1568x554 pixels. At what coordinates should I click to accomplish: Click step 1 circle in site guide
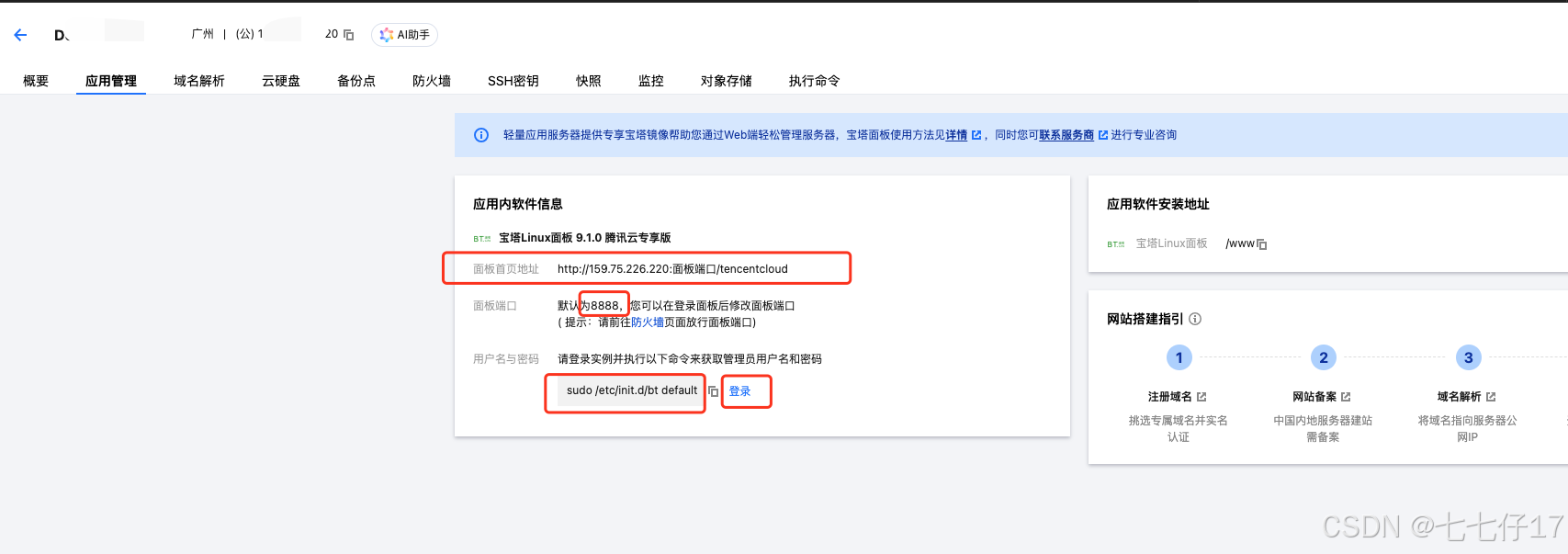click(1179, 357)
